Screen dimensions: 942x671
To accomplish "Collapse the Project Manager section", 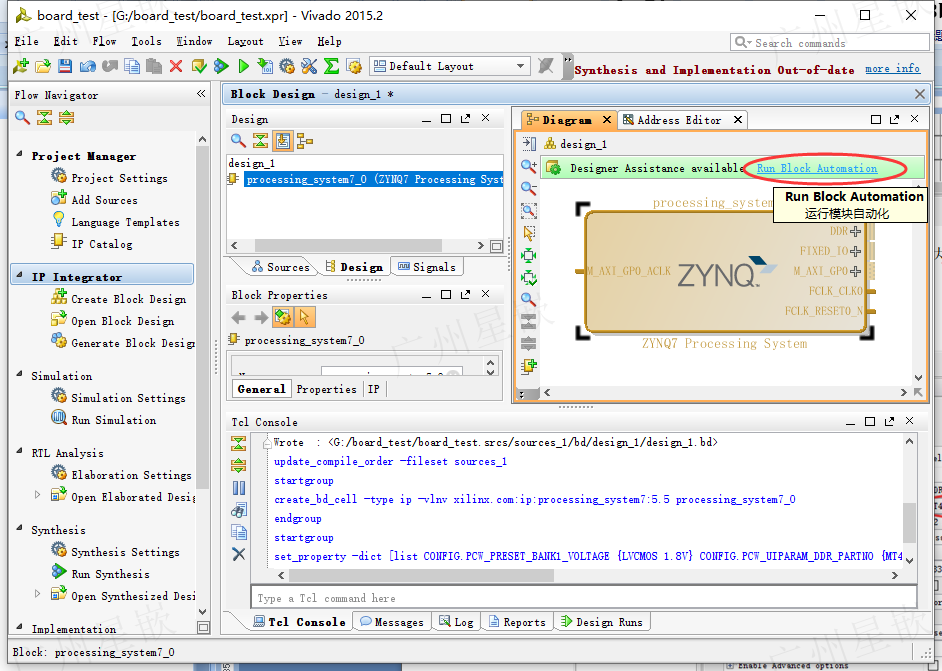I will pyautogui.click(x=19, y=154).
